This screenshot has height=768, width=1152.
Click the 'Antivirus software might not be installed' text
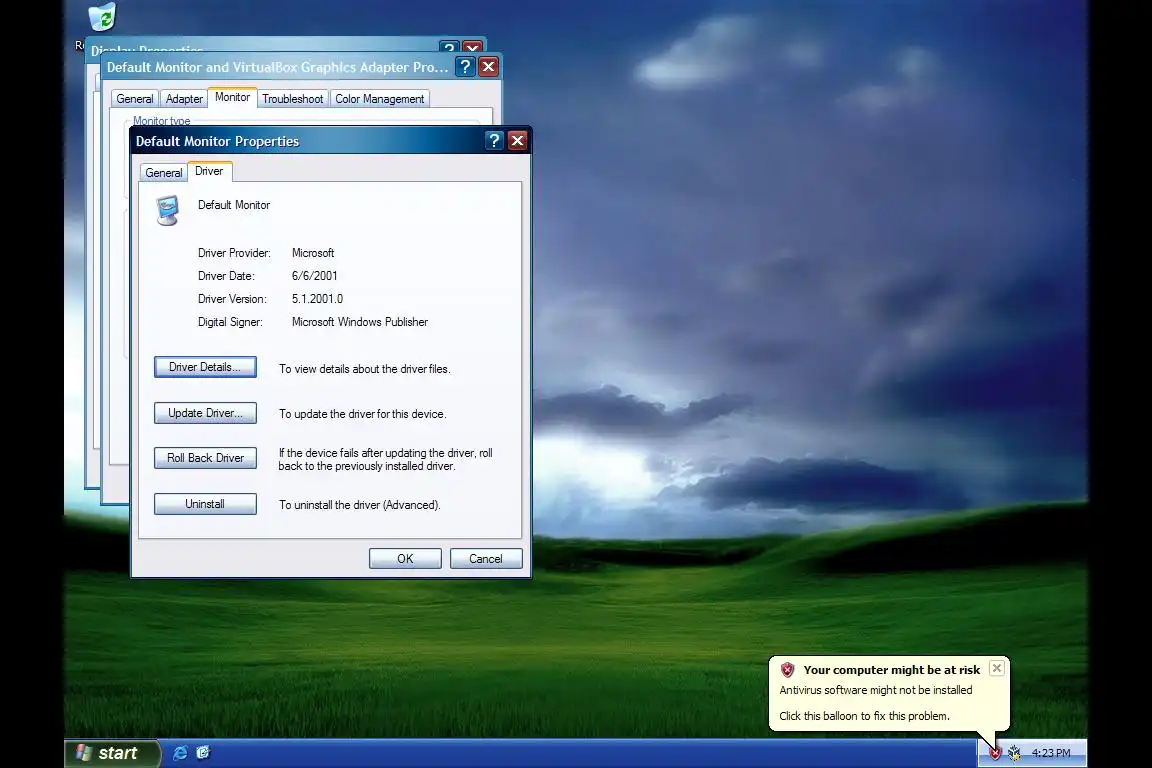click(876, 690)
